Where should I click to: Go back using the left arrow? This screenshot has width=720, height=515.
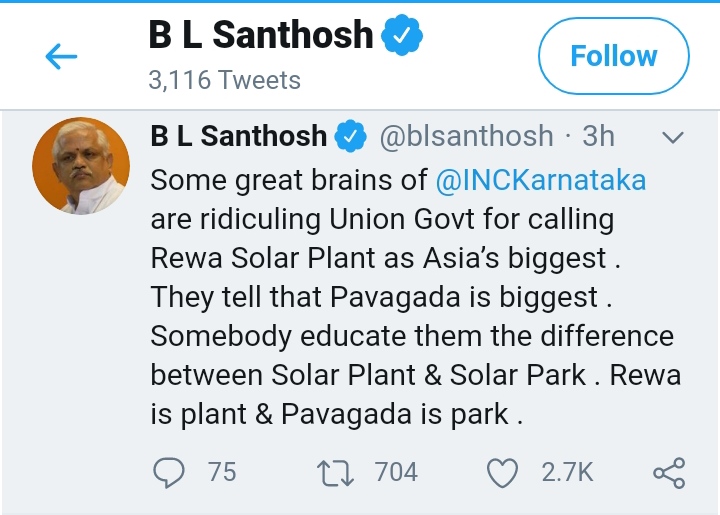pyautogui.click(x=62, y=57)
